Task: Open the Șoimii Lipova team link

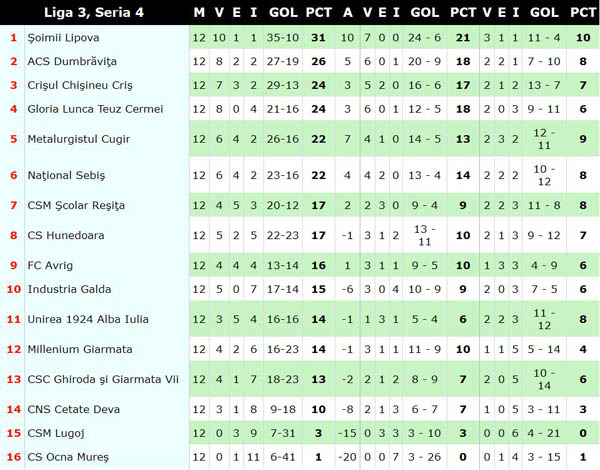Action: point(66,38)
